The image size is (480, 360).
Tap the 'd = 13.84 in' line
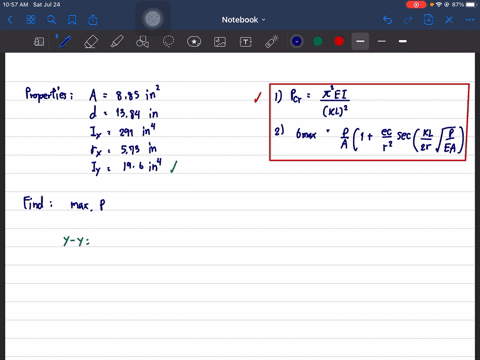click(x=124, y=113)
